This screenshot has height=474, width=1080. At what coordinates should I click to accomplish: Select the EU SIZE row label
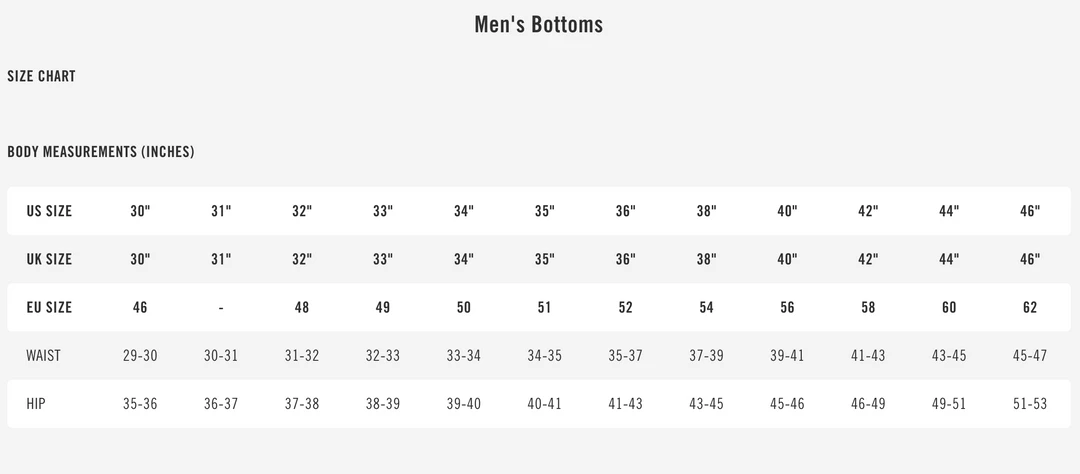click(49, 307)
